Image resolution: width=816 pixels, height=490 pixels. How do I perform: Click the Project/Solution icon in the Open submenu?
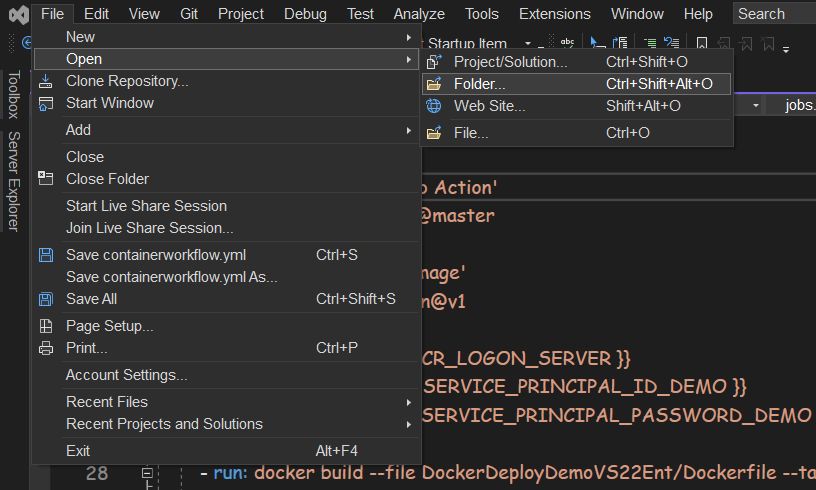pyautogui.click(x=434, y=62)
